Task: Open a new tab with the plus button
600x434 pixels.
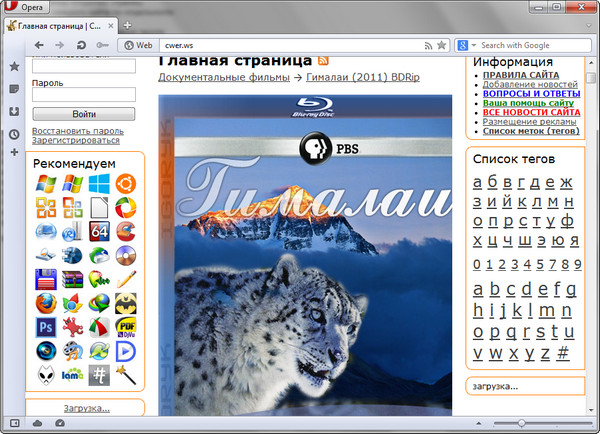Action: tap(128, 24)
